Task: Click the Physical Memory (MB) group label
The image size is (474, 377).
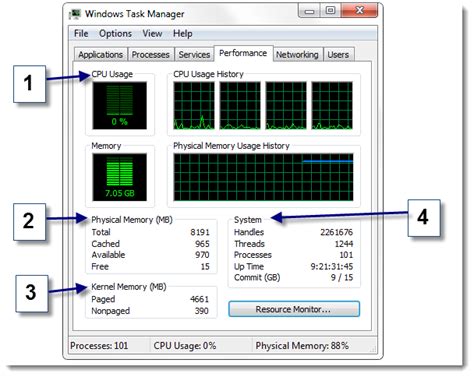Action: pos(132,220)
